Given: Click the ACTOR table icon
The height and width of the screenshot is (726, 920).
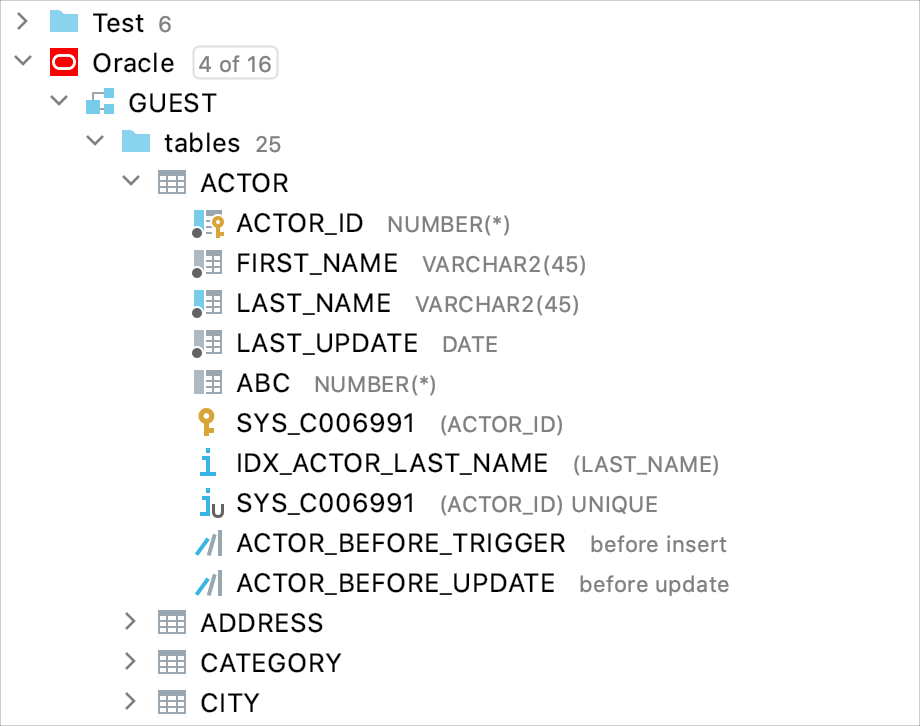Looking at the screenshot, I should pos(172,182).
